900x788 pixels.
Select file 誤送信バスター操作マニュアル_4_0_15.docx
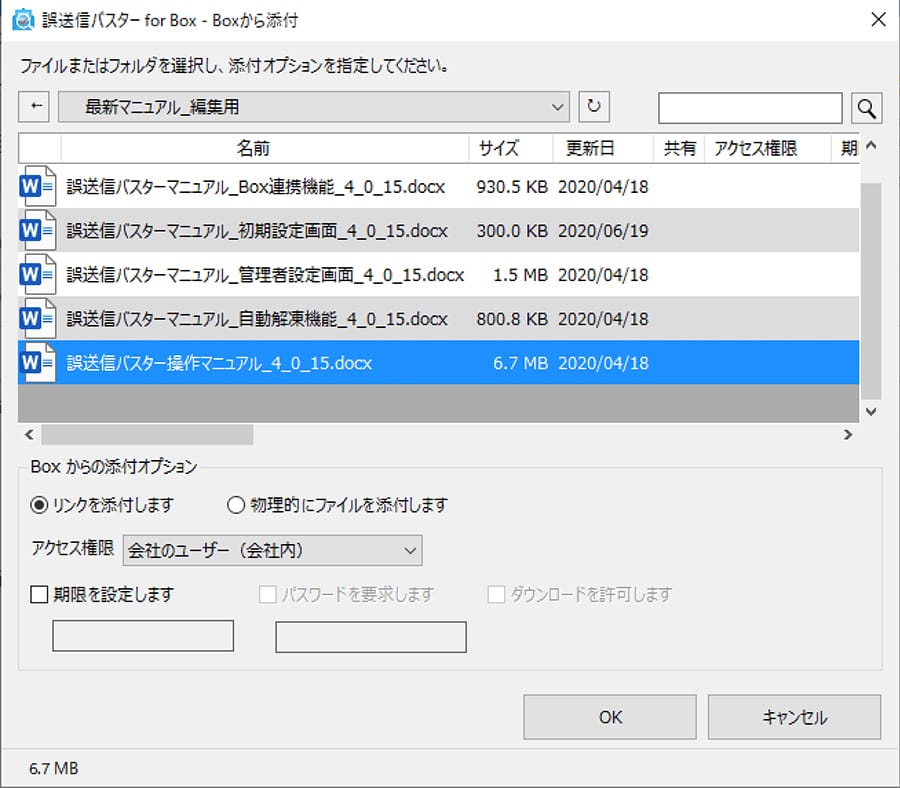pos(439,363)
